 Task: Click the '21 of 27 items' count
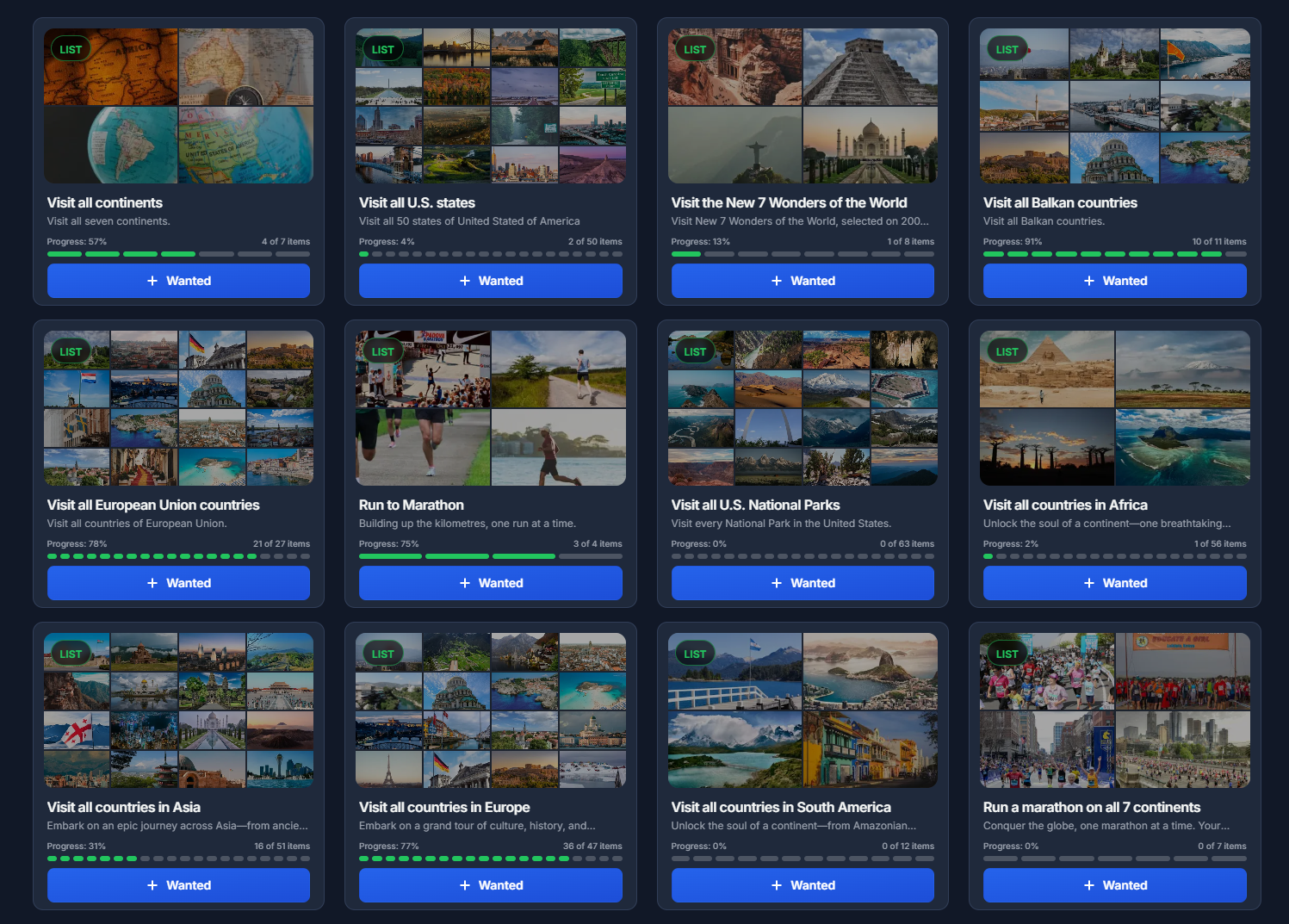pos(282,544)
